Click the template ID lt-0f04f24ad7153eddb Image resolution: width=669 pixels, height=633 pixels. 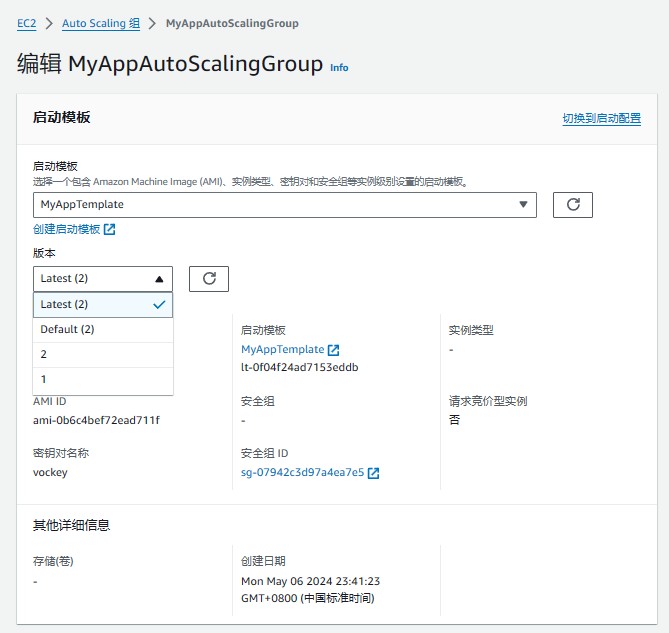pos(300,367)
